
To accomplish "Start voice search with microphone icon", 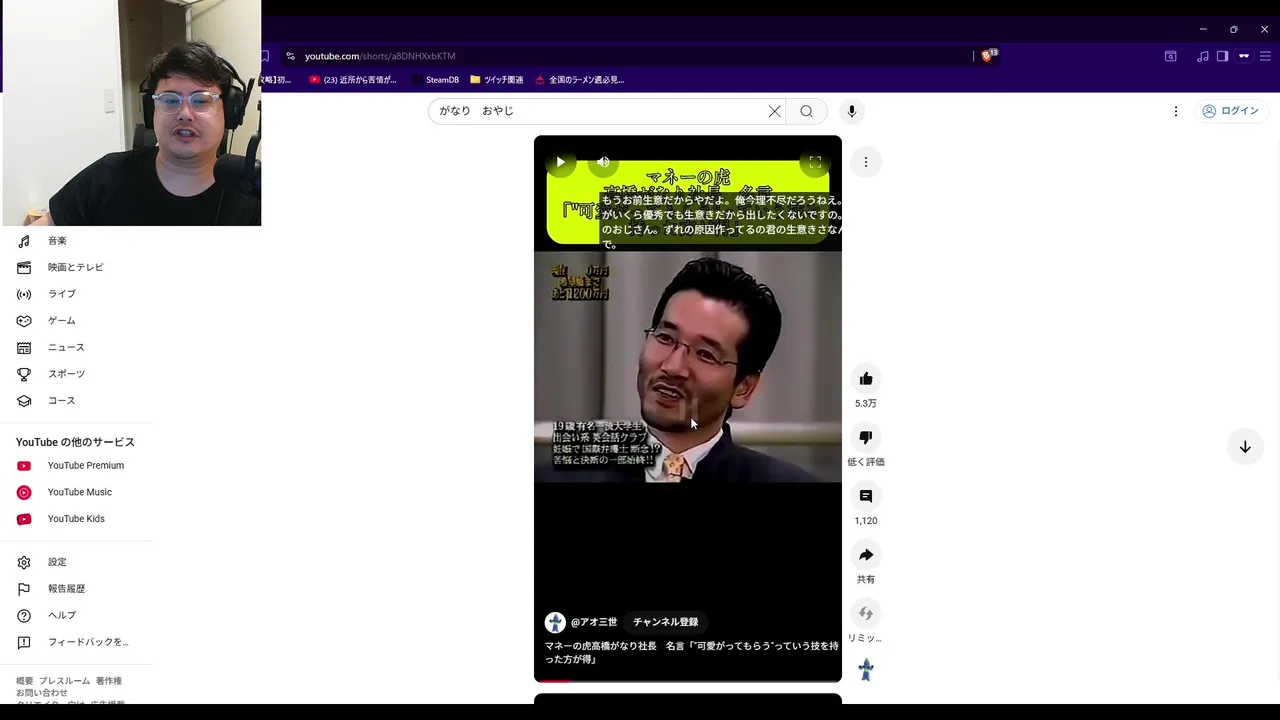I will [x=852, y=111].
